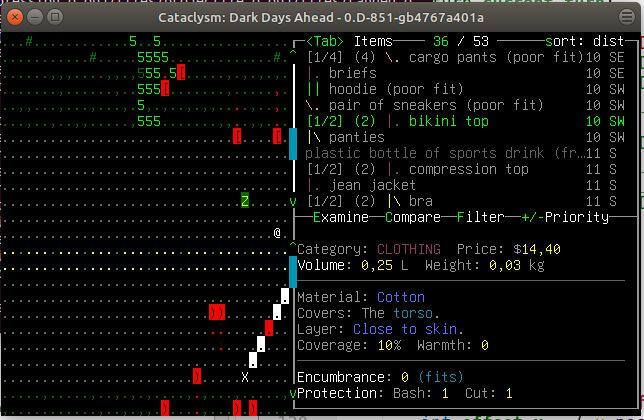The height and width of the screenshot is (420, 644).
Task: Click the Weight 0,03 kg value
Action: pos(517,265)
